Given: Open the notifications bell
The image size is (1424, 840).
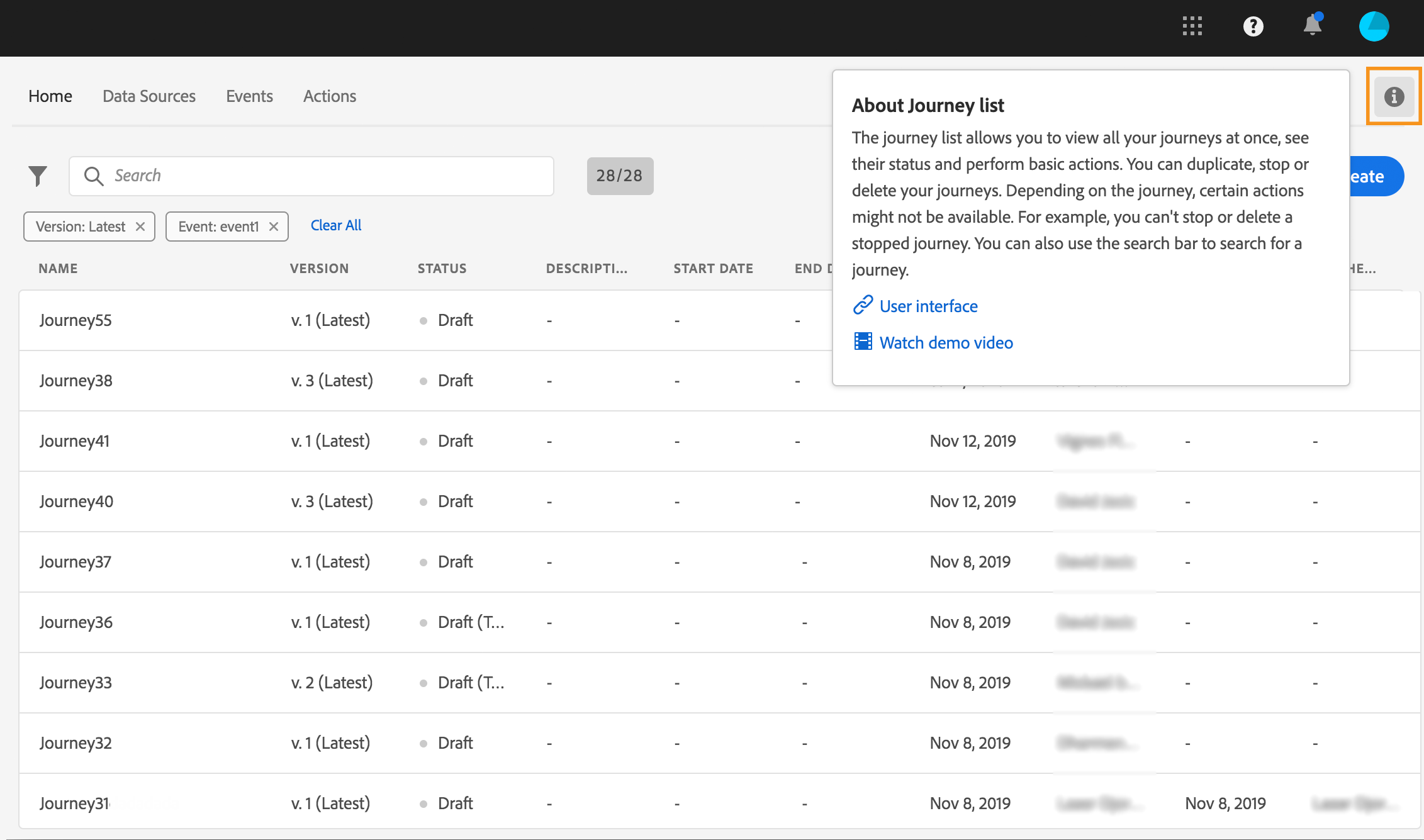Looking at the screenshot, I should [1312, 26].
